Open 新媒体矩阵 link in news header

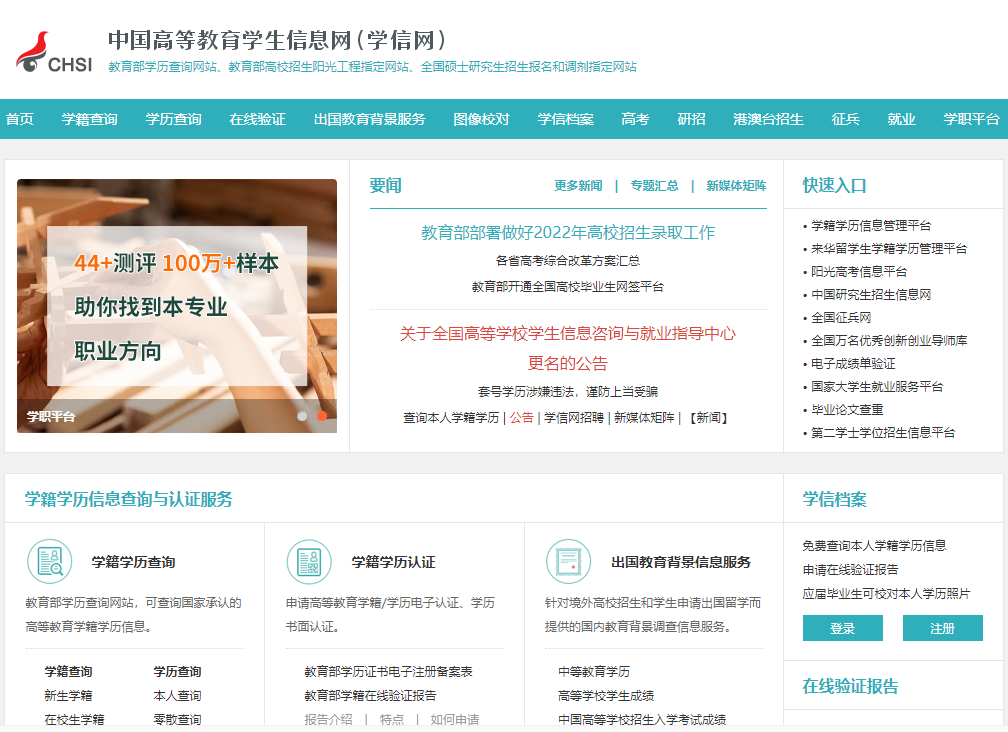point(737,186)
